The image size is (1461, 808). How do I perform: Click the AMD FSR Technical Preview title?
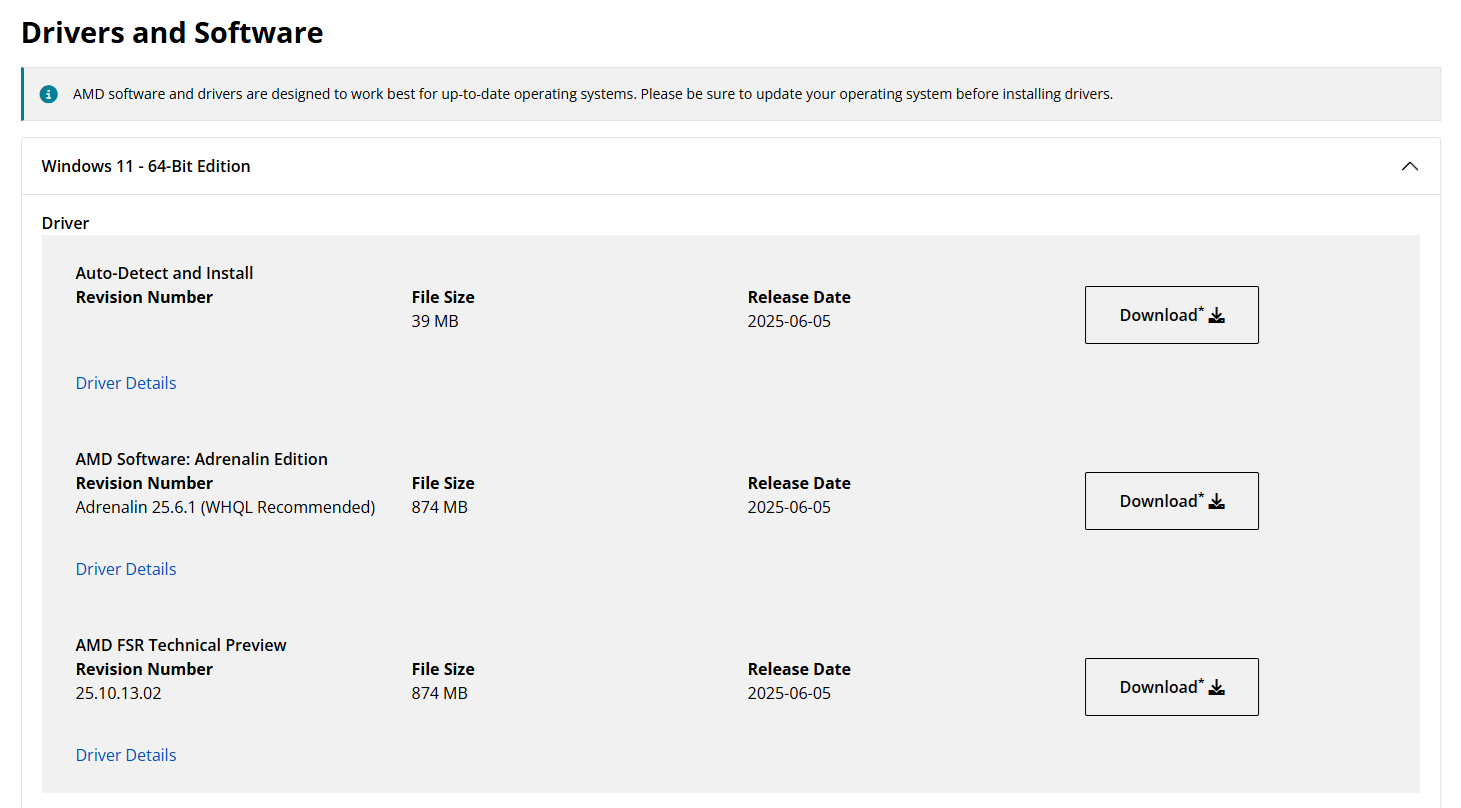click(x=181, y=645)
